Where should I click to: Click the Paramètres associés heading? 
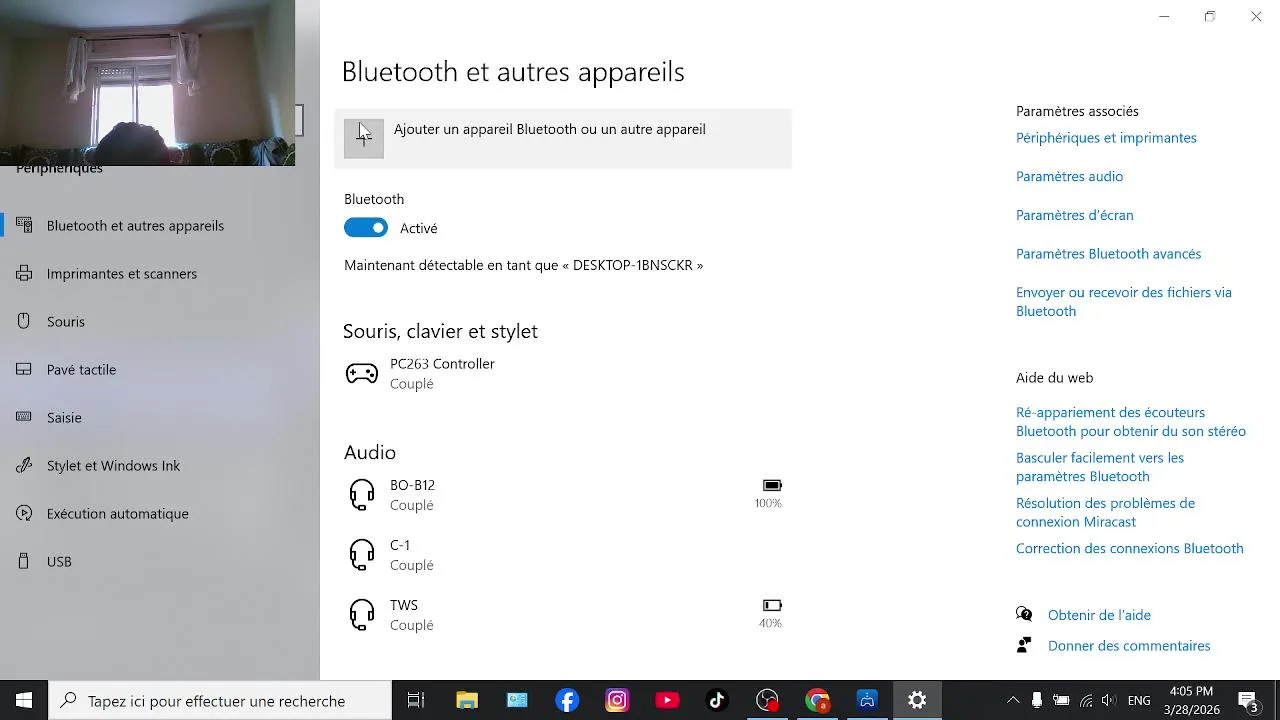[x=1077, y=111]
